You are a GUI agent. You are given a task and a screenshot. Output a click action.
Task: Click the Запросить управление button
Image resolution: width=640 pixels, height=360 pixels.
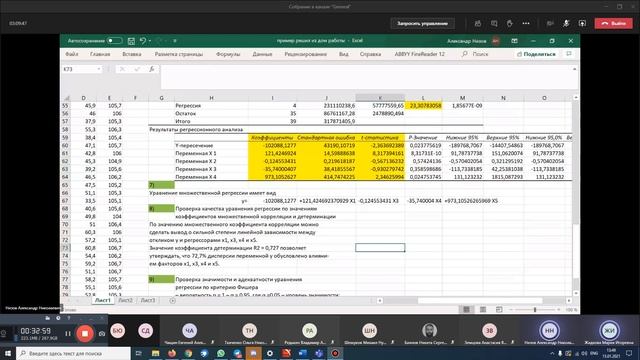coord(422,24)
